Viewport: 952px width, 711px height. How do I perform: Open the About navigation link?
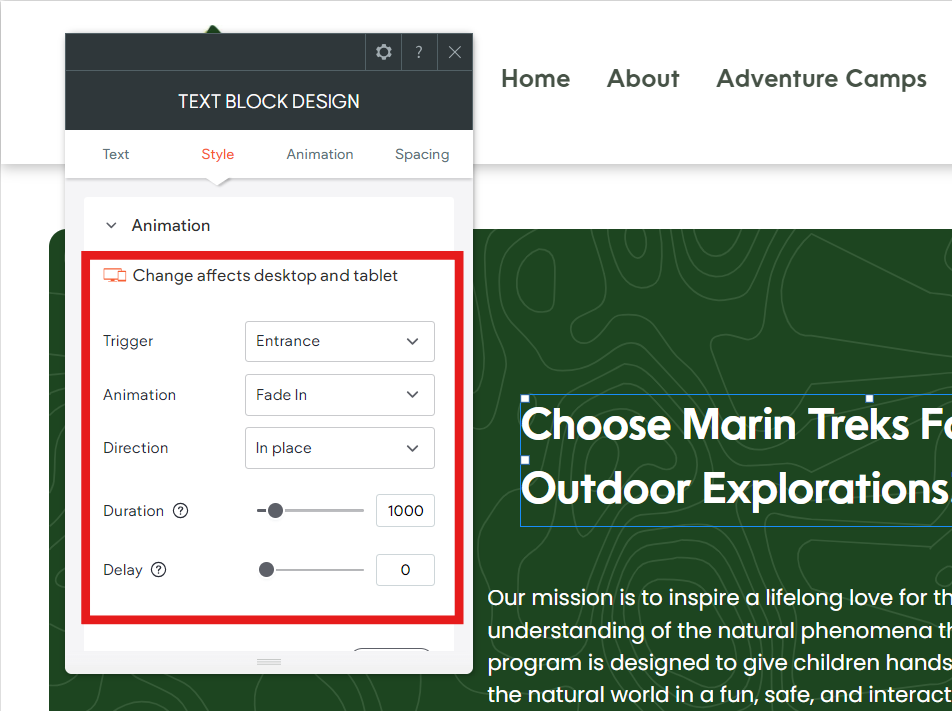pyautogui.click(x=643, y=78)
